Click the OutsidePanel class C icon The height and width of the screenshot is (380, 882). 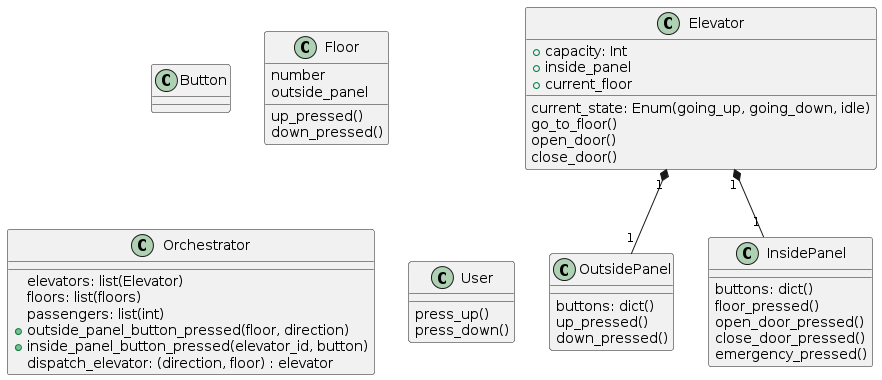[x=565, y=269]
